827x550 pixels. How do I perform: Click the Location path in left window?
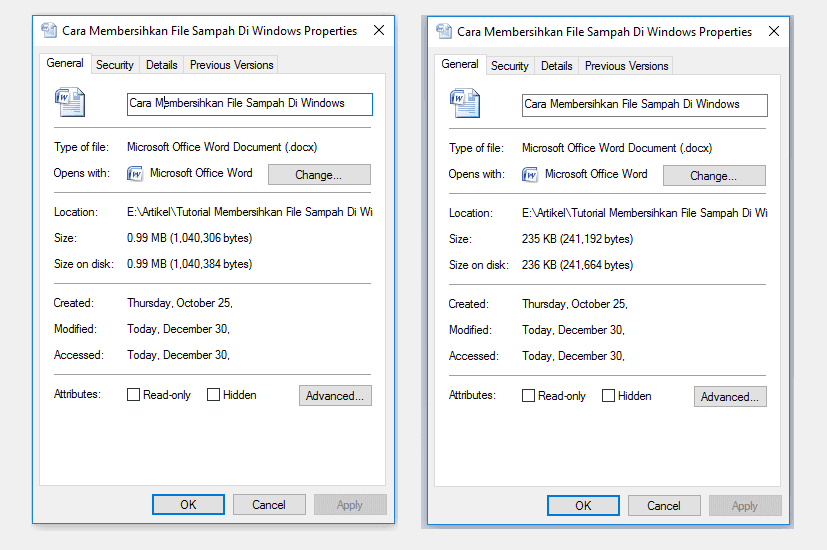tap(249, 212)
